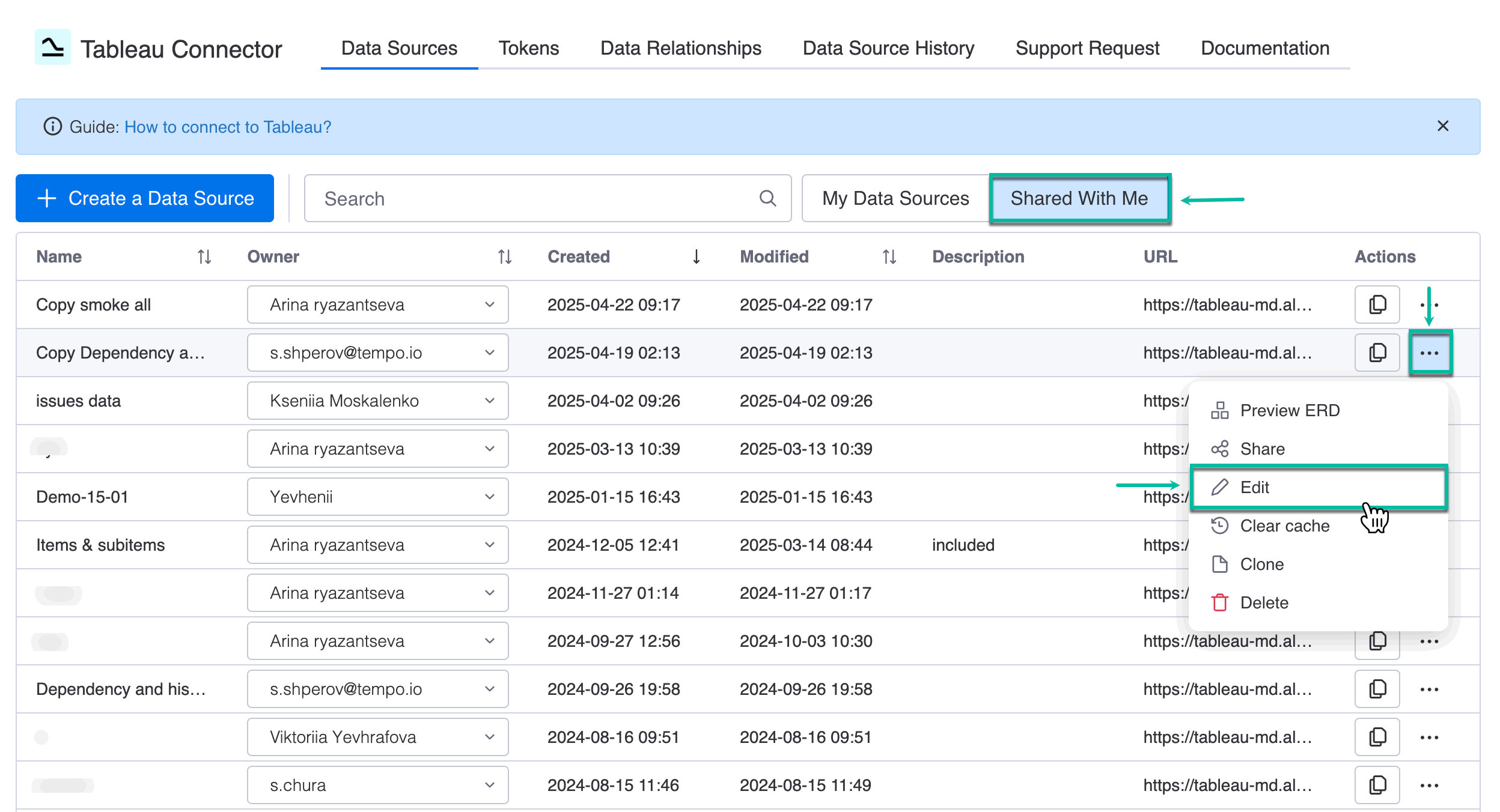Screen dimensions: 1500x812
Task: Click the Preview ERD icon in actions menu
Action: (x=1219, y=410)
